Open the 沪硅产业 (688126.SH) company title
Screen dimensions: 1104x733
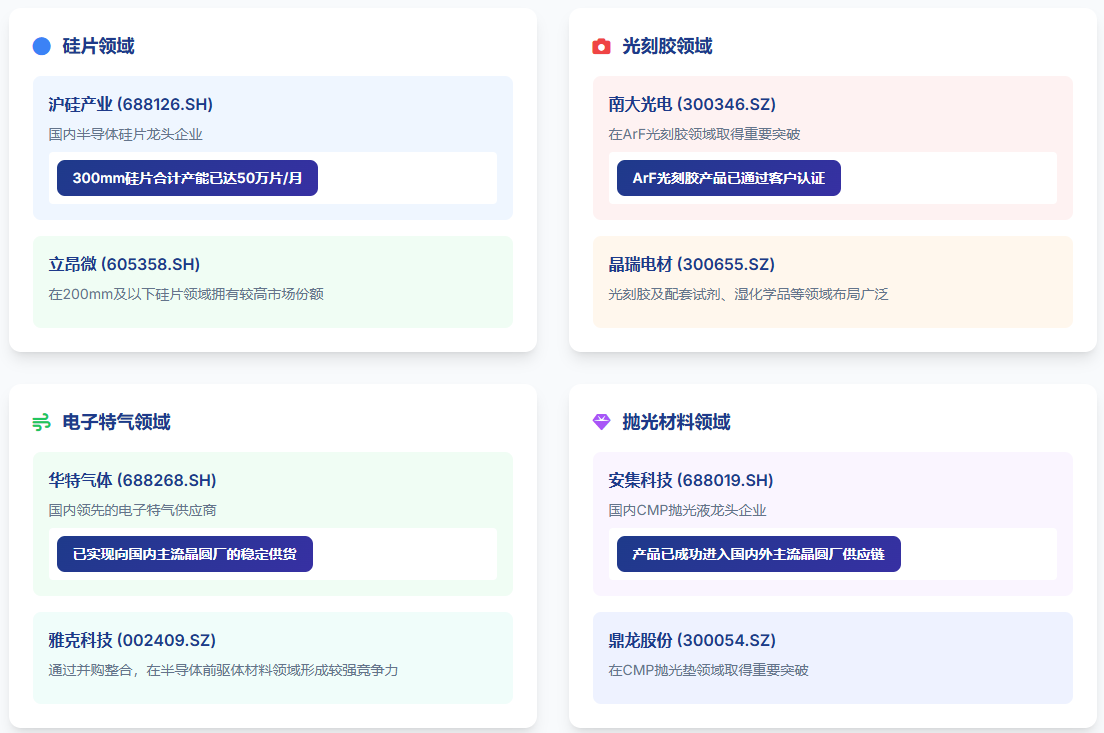pyautogui.click(x=130, y=104)
